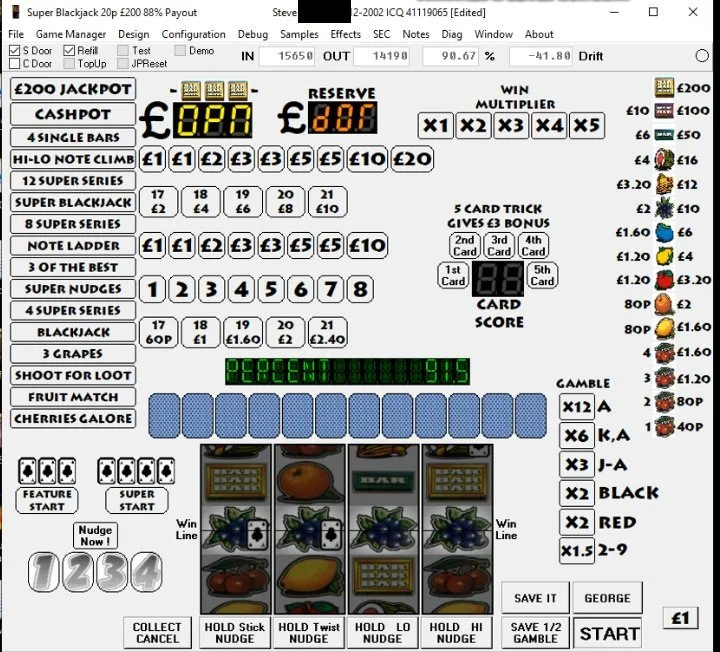Click the green PERCENT alpha display
This screenshot has width=720, height=652.
[348, 371]
